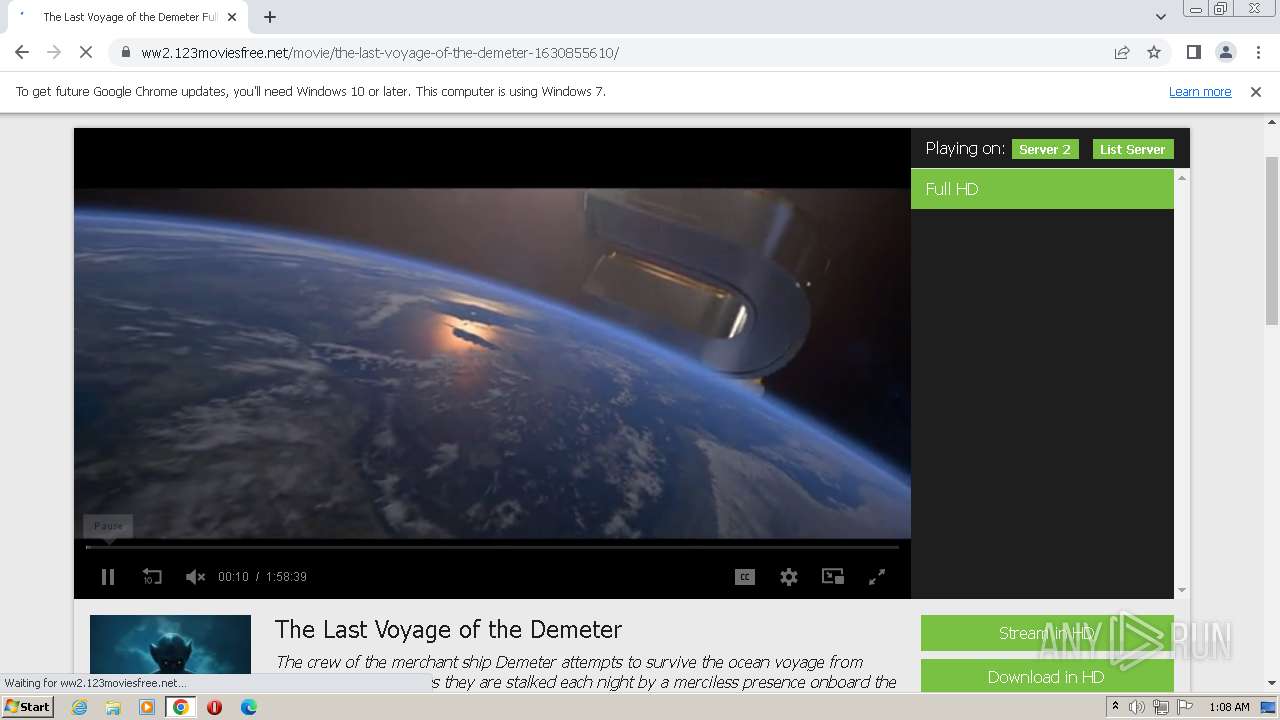1280x720 pixels.
Task: Bookmark this page with star icon
Action: [x=1154, y=52]
